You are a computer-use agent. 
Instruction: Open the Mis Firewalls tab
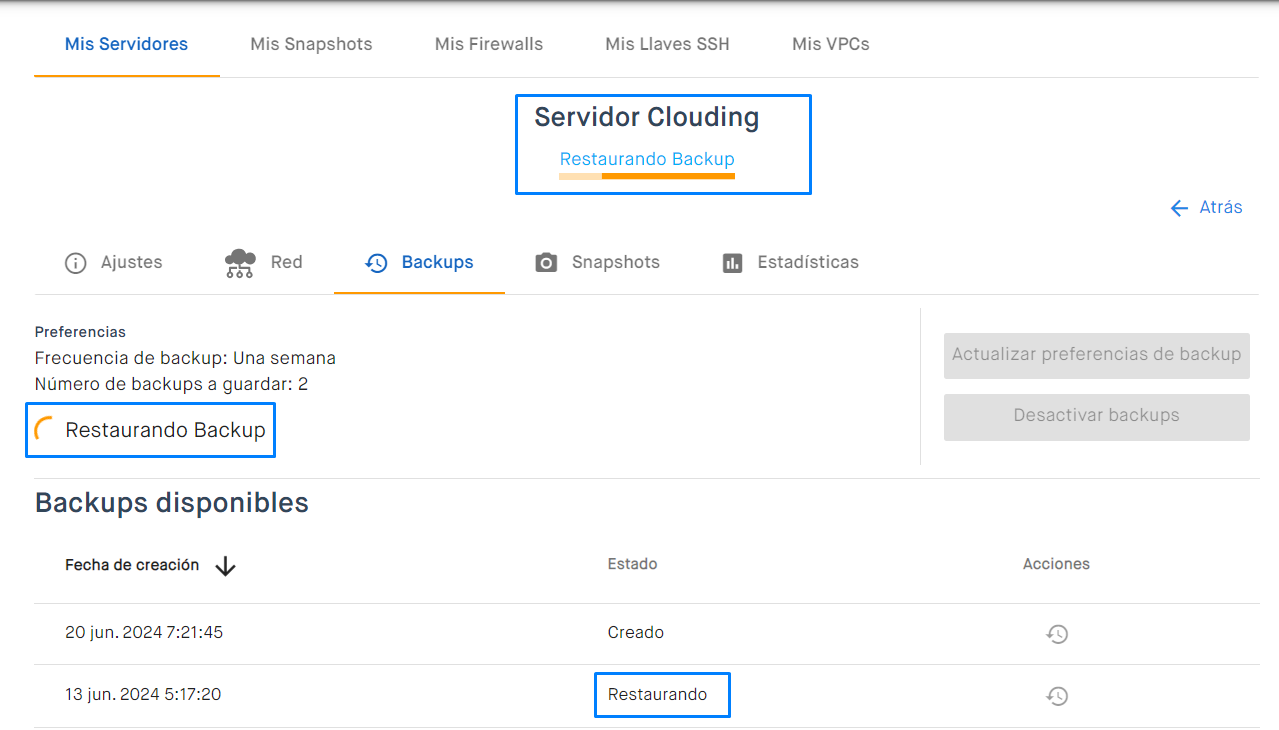pos(489,44)
